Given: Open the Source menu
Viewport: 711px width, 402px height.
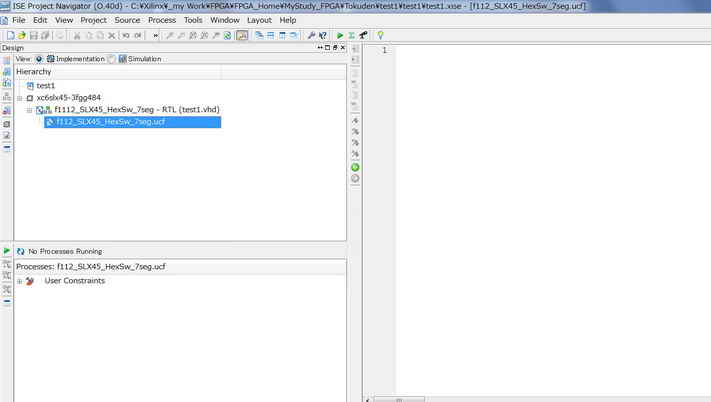Looking at the screenshot, I should [x=127, y=20].
